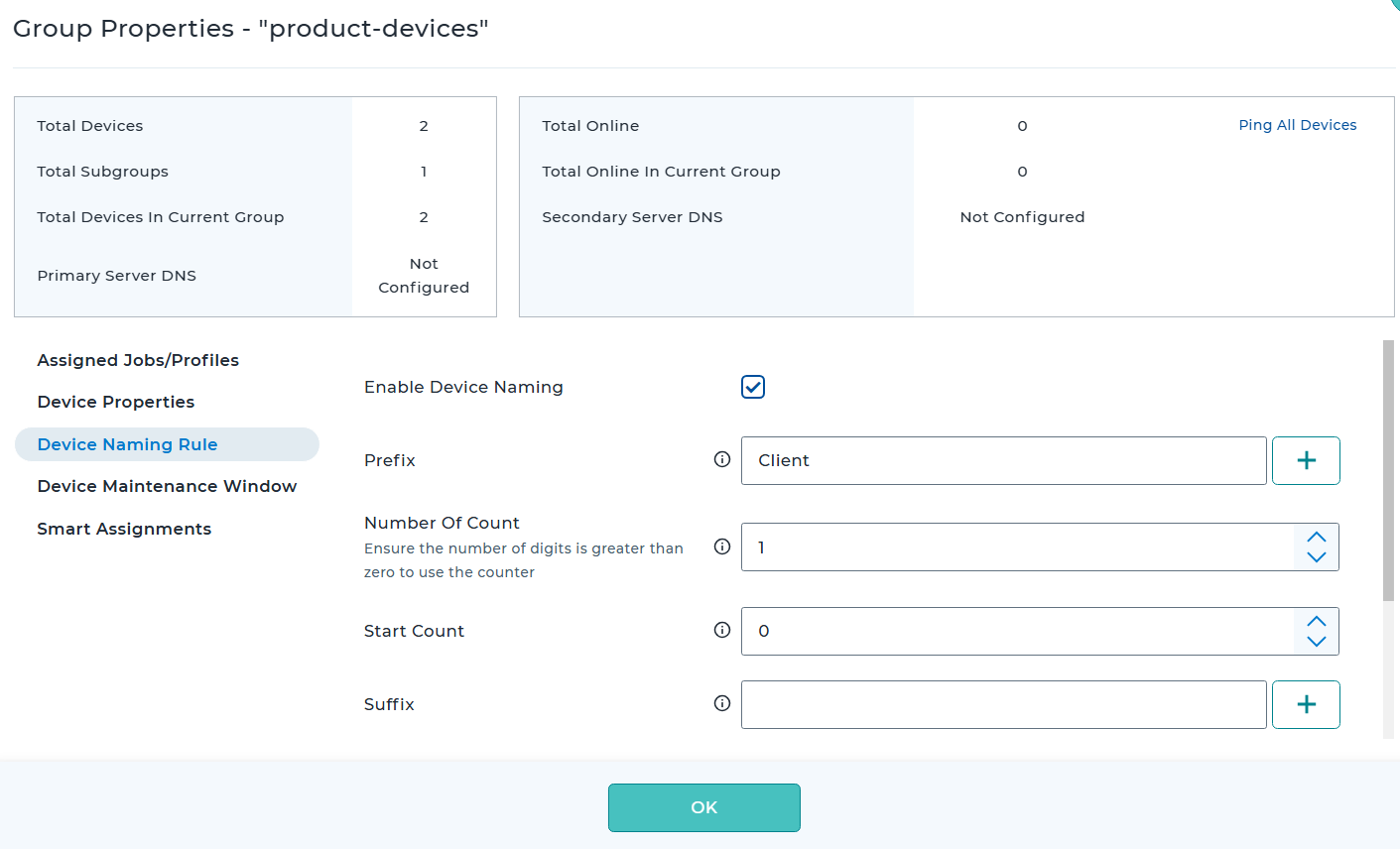Uncheck the Enable Device Naming checkbox

753,387
